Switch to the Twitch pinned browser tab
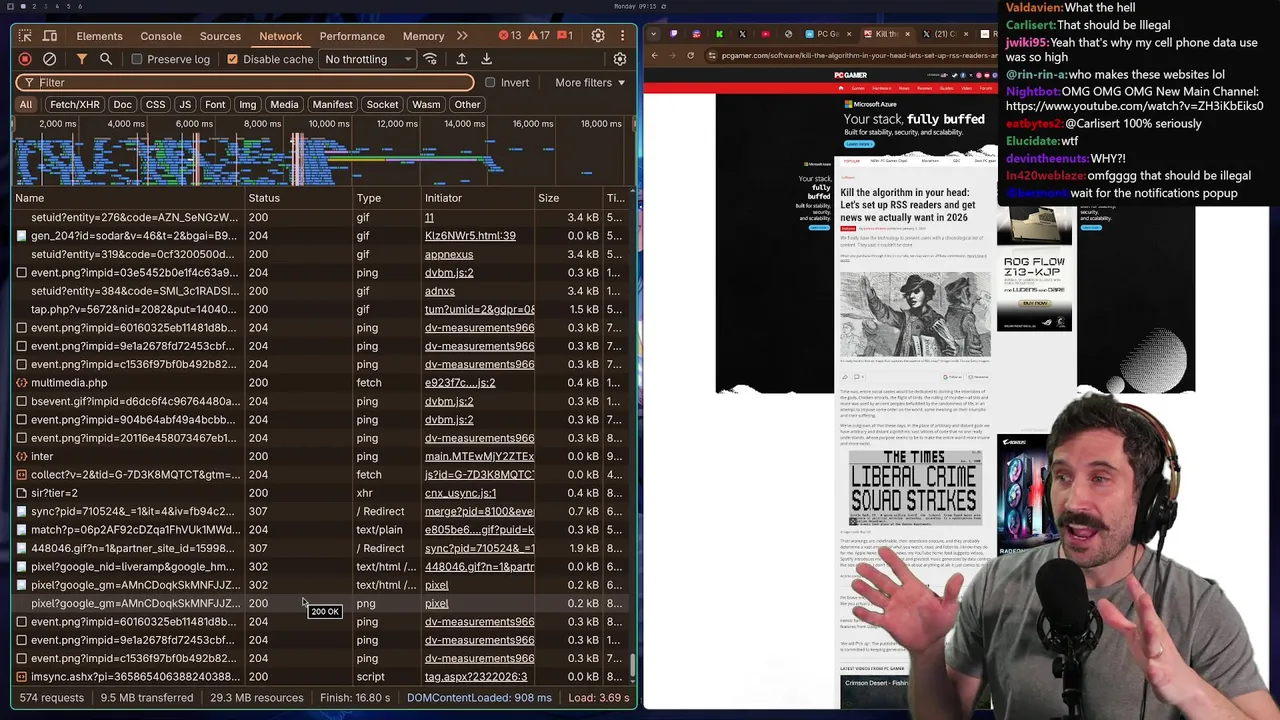The image size is (1280, 720). pos(673,34)
